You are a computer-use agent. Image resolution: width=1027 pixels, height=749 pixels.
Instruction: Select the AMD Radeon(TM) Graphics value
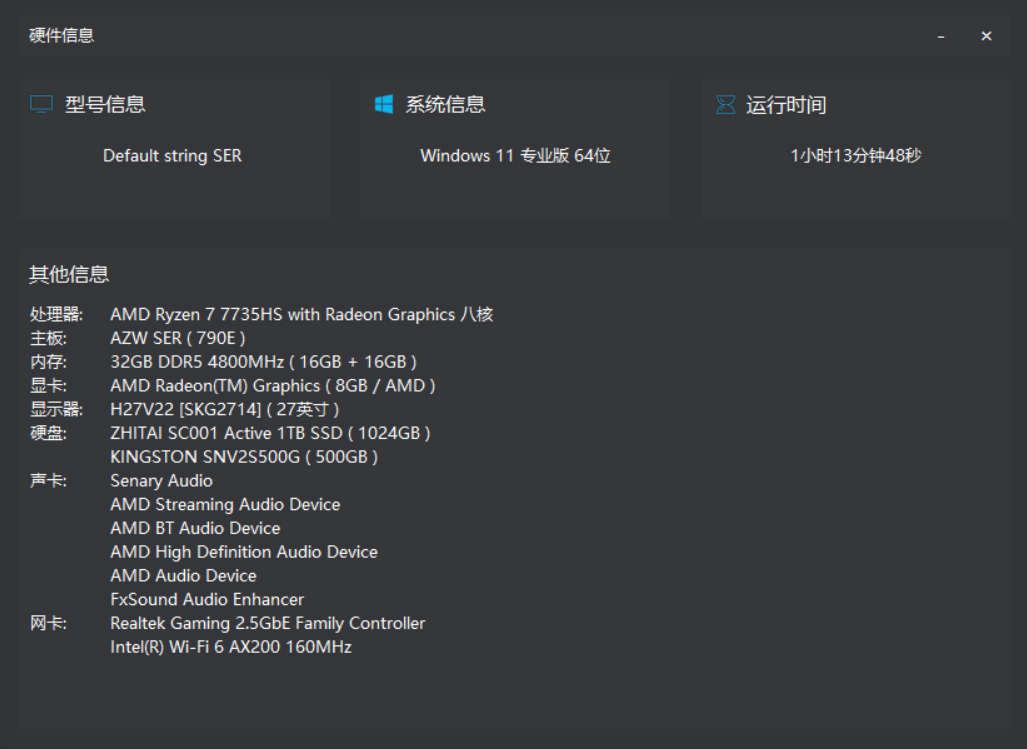(272, 386)
